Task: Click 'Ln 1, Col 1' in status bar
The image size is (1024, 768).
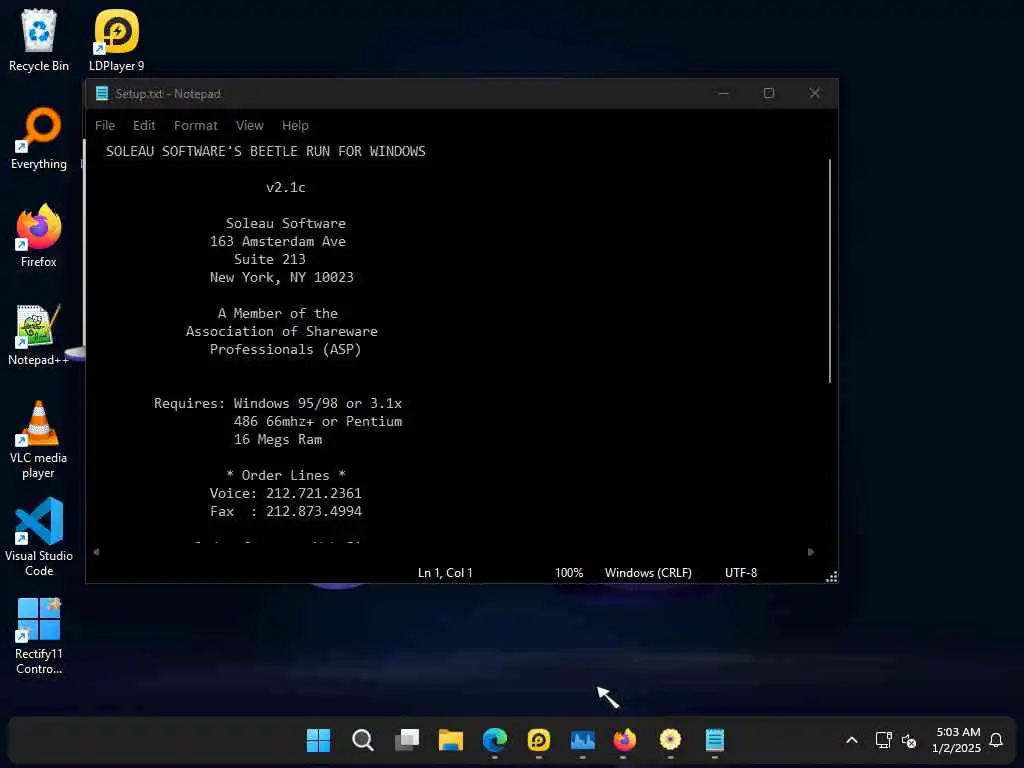Action: coord(445,573)
